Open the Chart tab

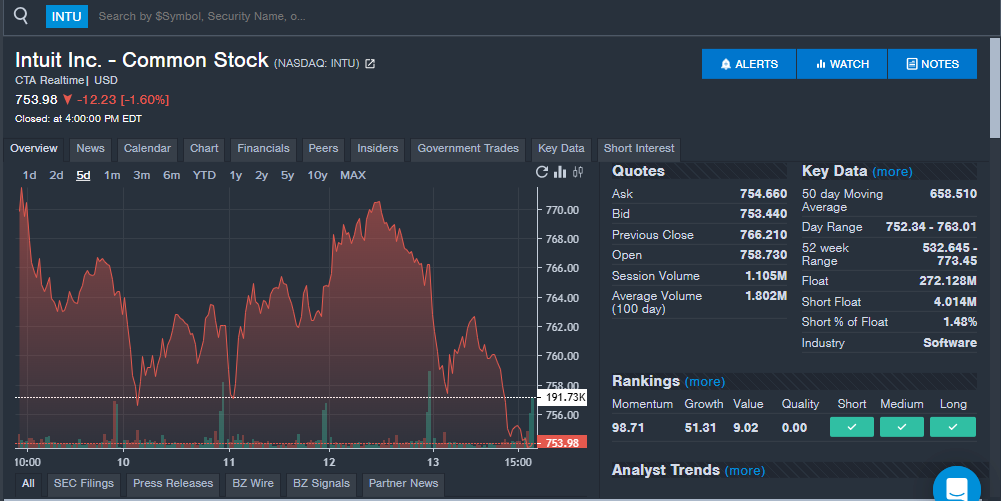click(204, 149)
